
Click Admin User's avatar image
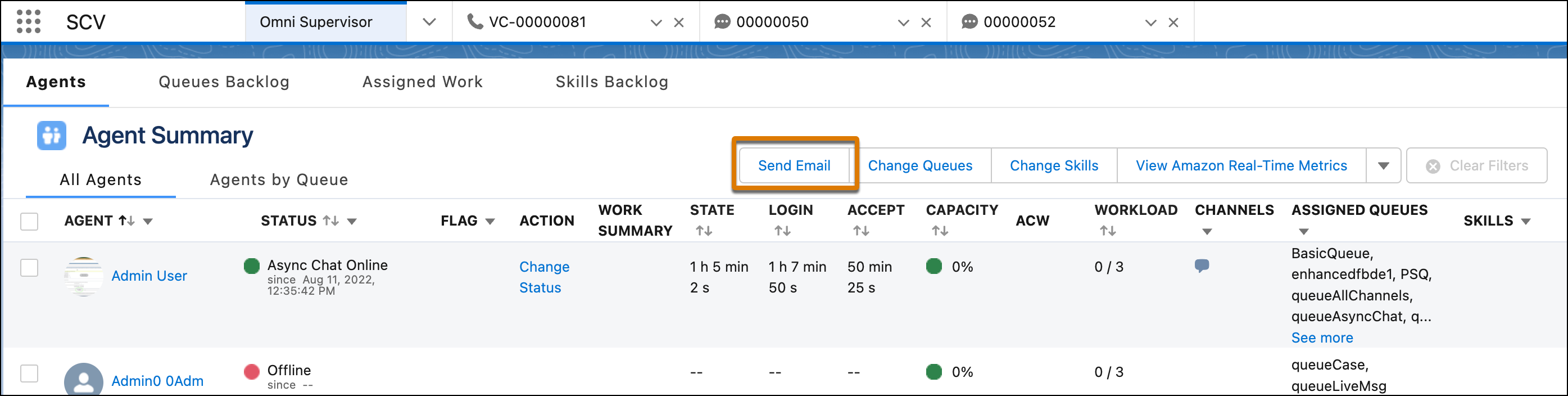pos(83,276)
